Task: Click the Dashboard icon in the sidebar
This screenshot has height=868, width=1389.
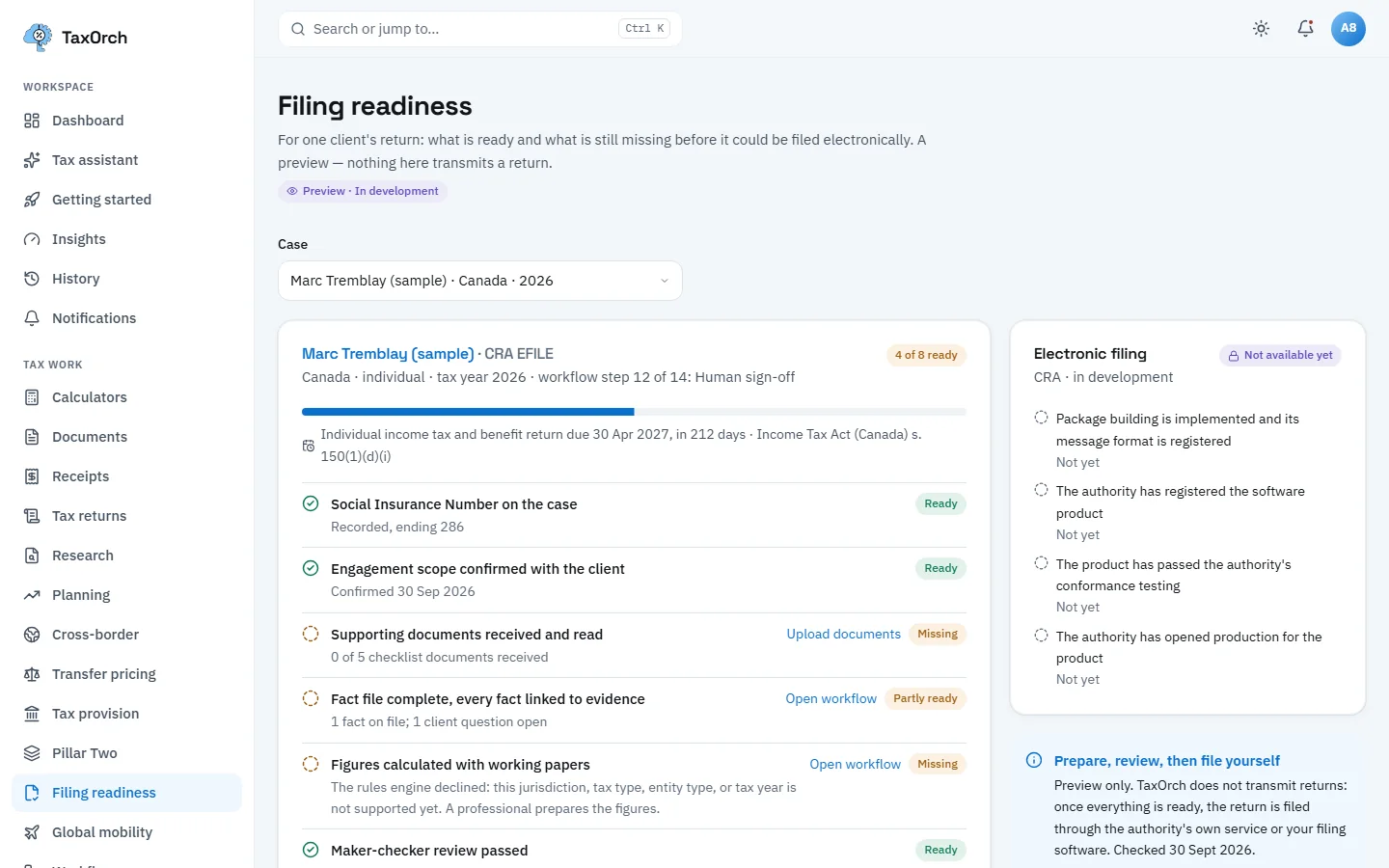Action: coord(32,121)
